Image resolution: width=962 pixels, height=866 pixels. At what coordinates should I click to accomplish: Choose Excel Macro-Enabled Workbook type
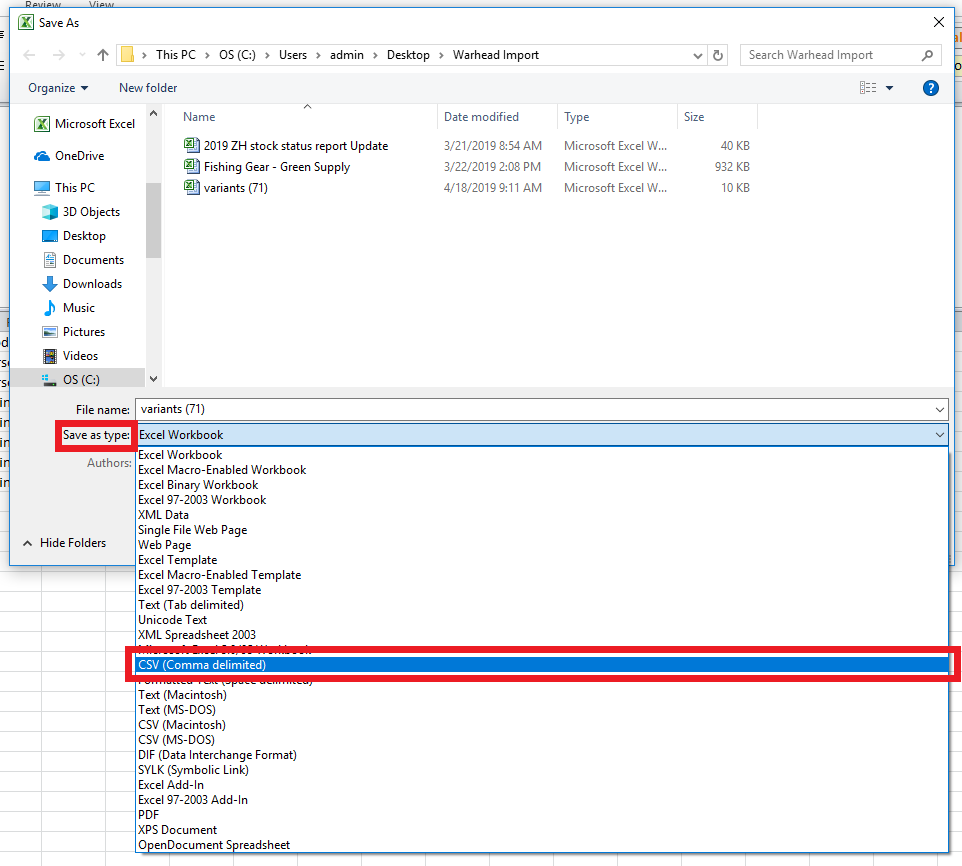point(542,470)
